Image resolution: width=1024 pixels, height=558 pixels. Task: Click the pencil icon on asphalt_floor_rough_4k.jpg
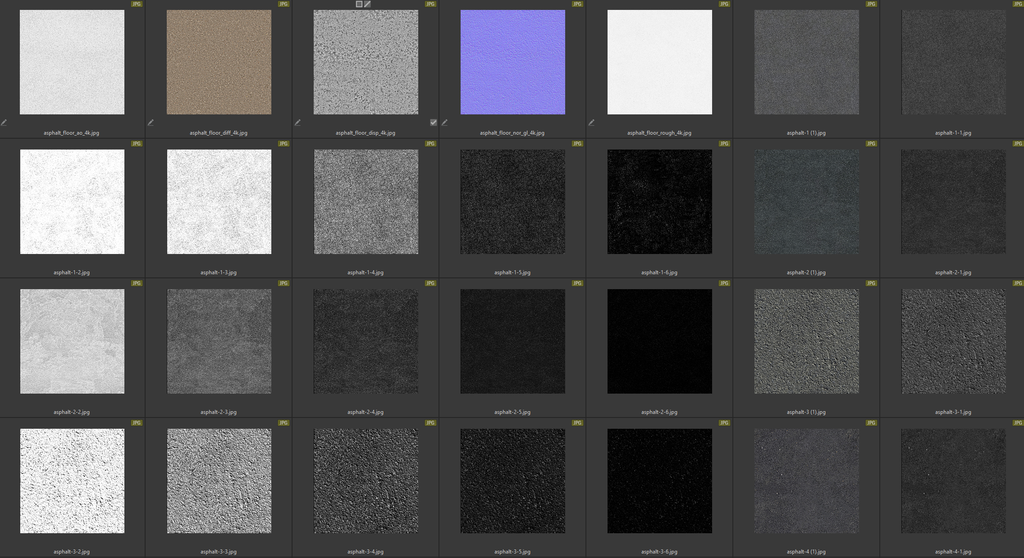(592, 123)
